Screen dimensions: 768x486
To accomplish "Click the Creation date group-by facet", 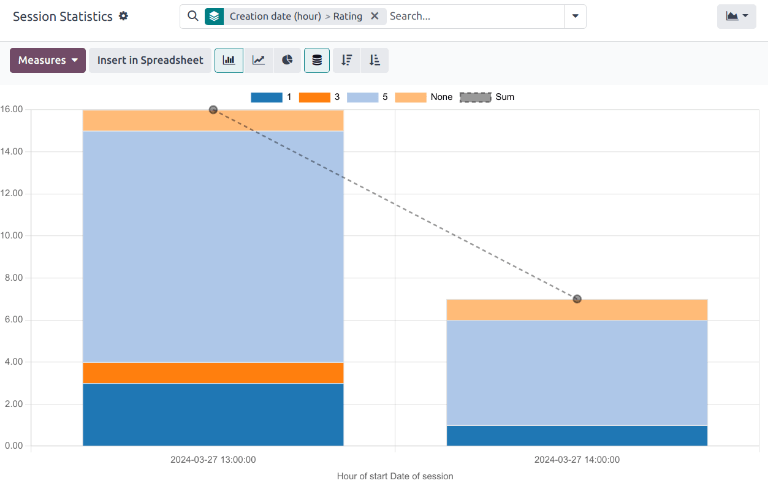I will coord(295,17).
